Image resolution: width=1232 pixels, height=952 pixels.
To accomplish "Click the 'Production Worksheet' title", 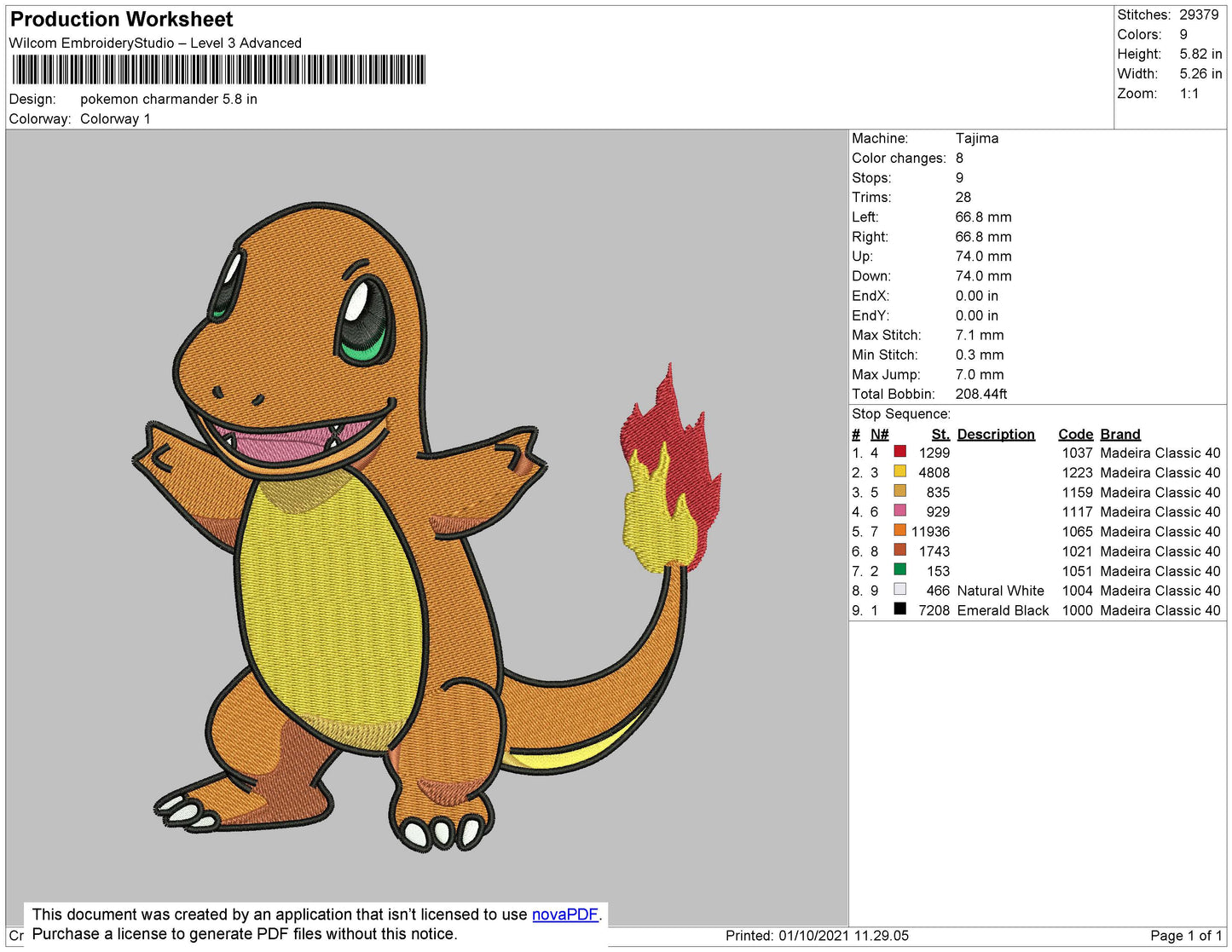I will pos(121,19).
